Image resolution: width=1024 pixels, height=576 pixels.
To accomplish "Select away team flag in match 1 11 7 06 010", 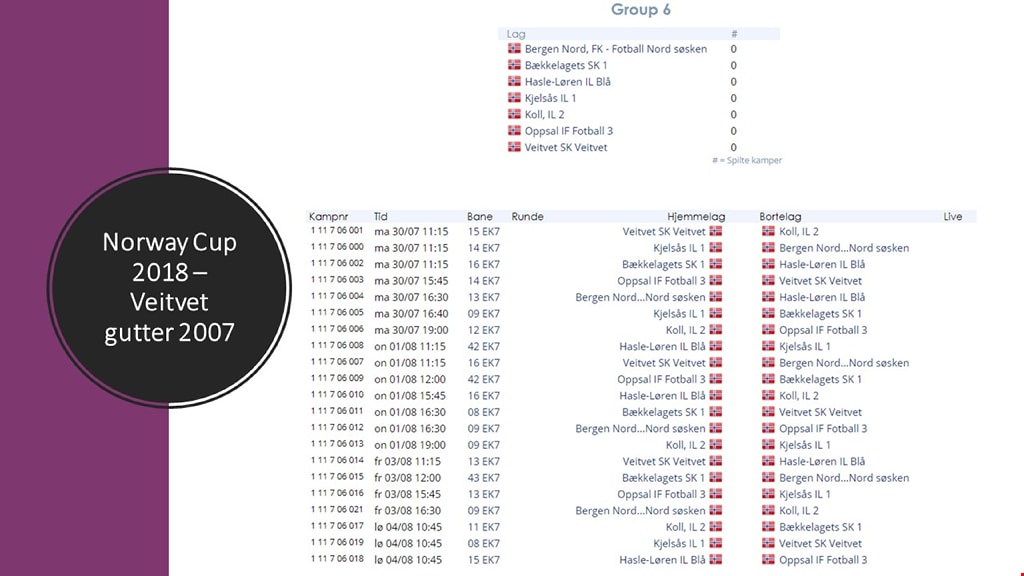I will pyautogui.click(x=768, y=395).
